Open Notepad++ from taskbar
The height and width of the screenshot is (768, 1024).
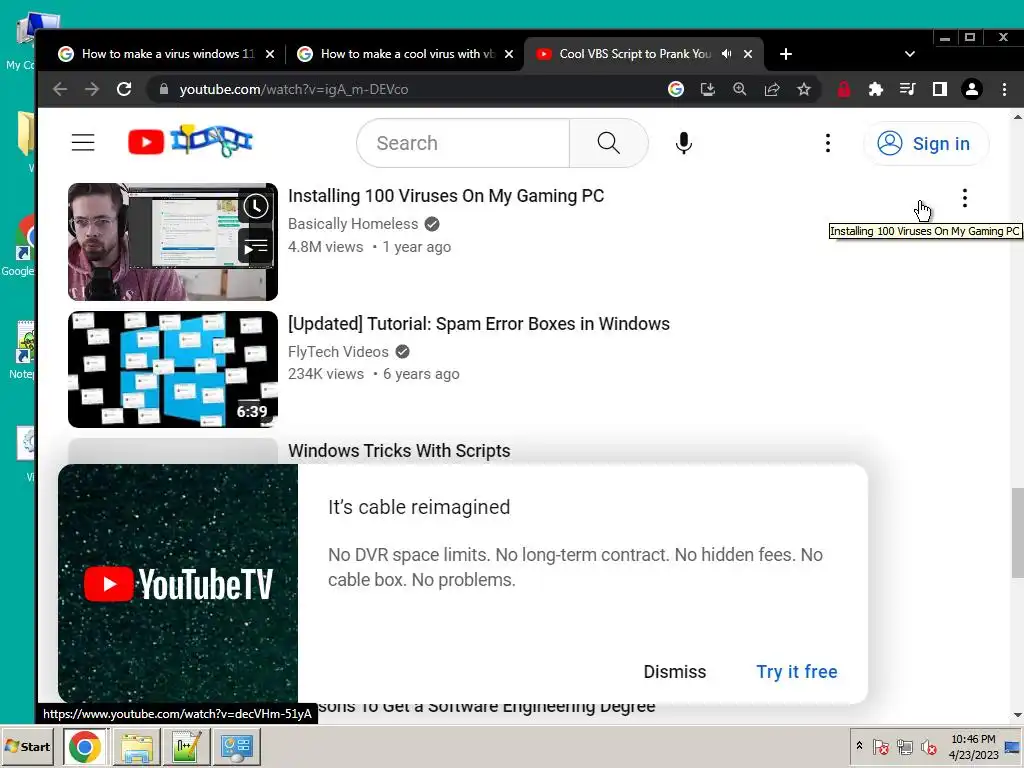pos(187,746)
